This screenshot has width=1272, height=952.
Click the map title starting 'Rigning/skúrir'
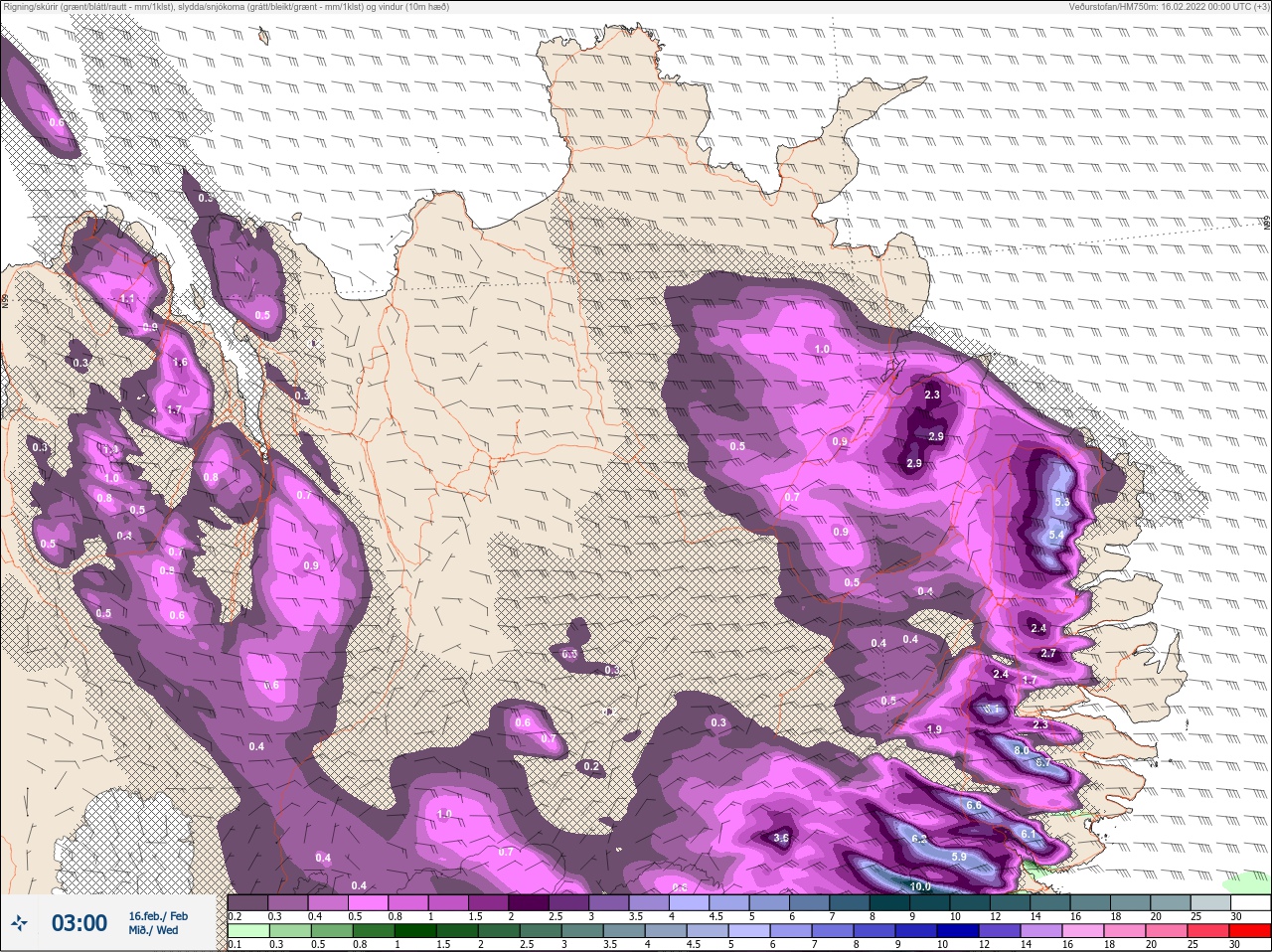pos(225,7)
